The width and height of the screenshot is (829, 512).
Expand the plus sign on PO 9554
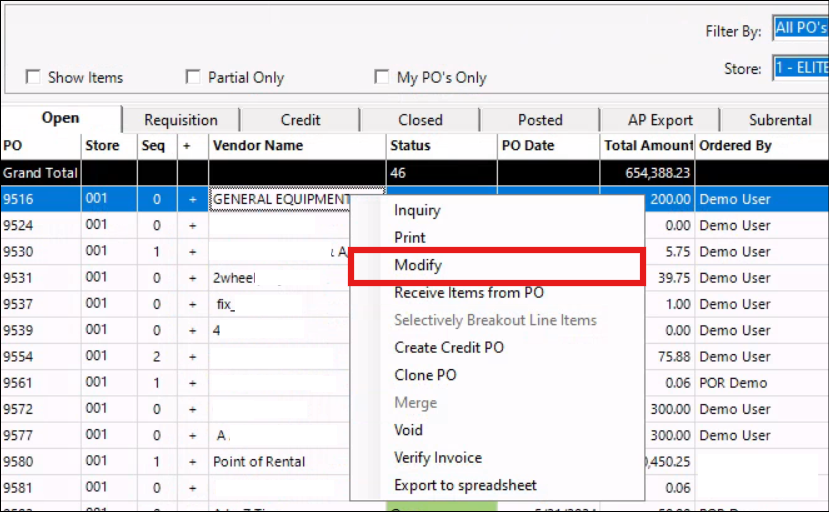pos(192,356)
